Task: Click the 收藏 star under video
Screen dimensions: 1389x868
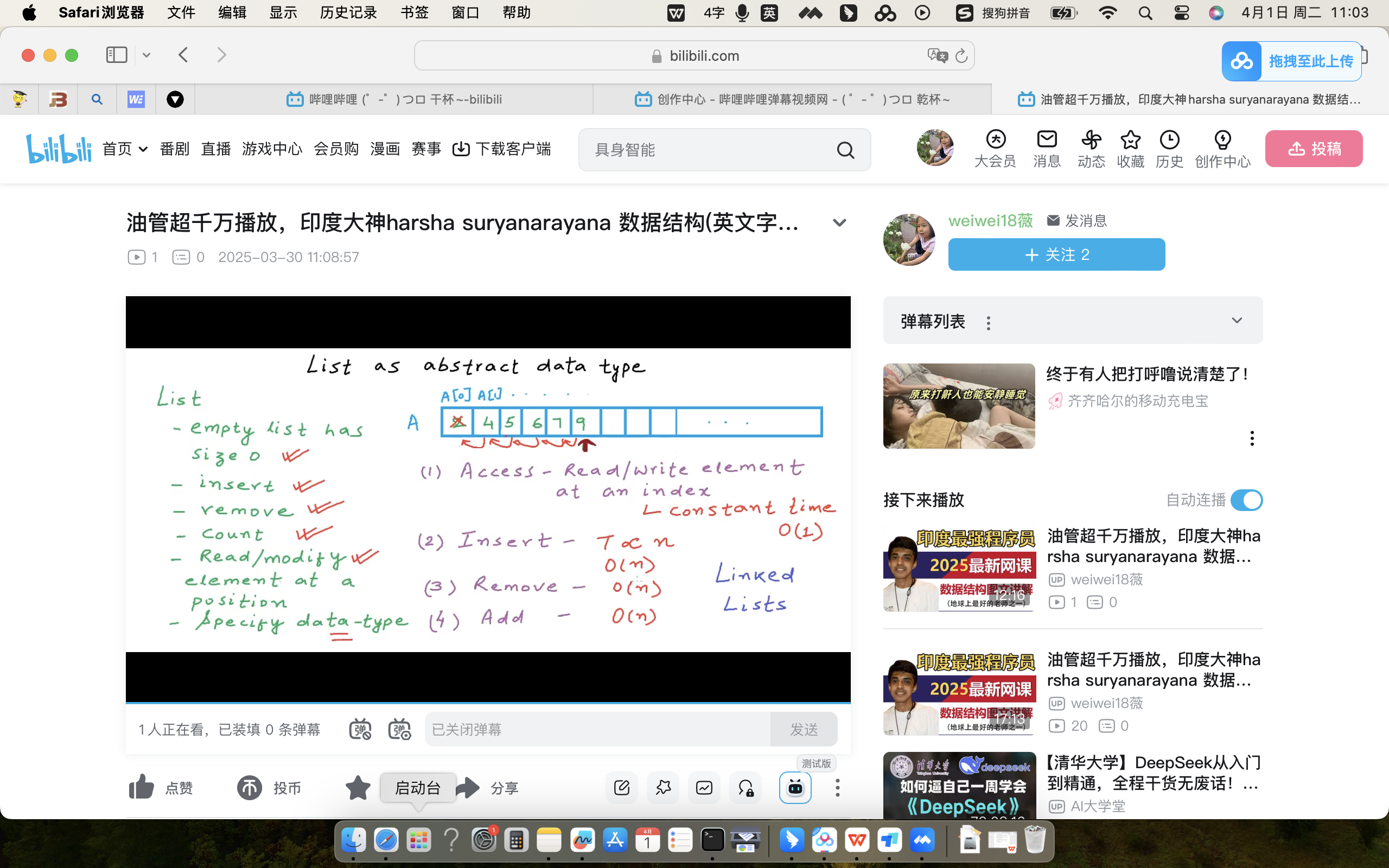Action: pos(358,788)
